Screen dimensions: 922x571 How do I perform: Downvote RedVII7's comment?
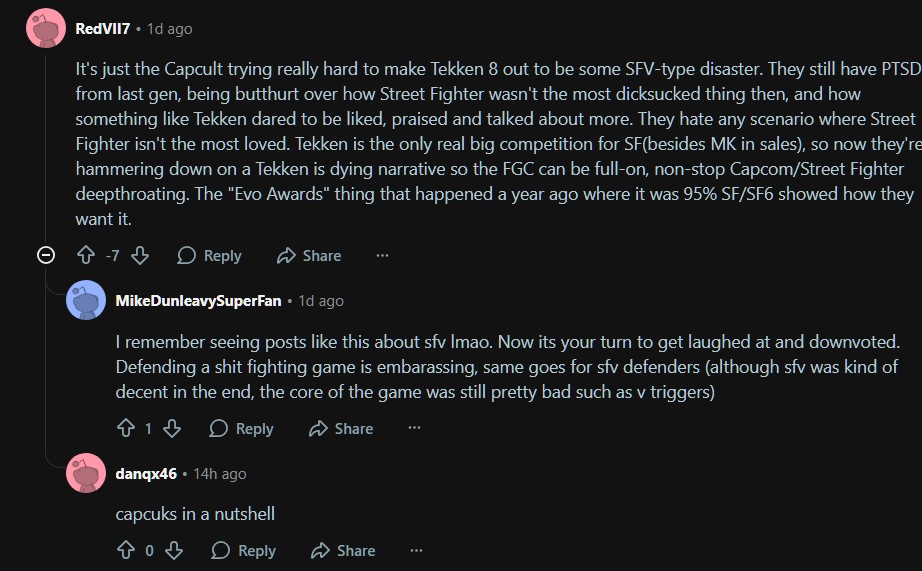(x=140, y=256)
